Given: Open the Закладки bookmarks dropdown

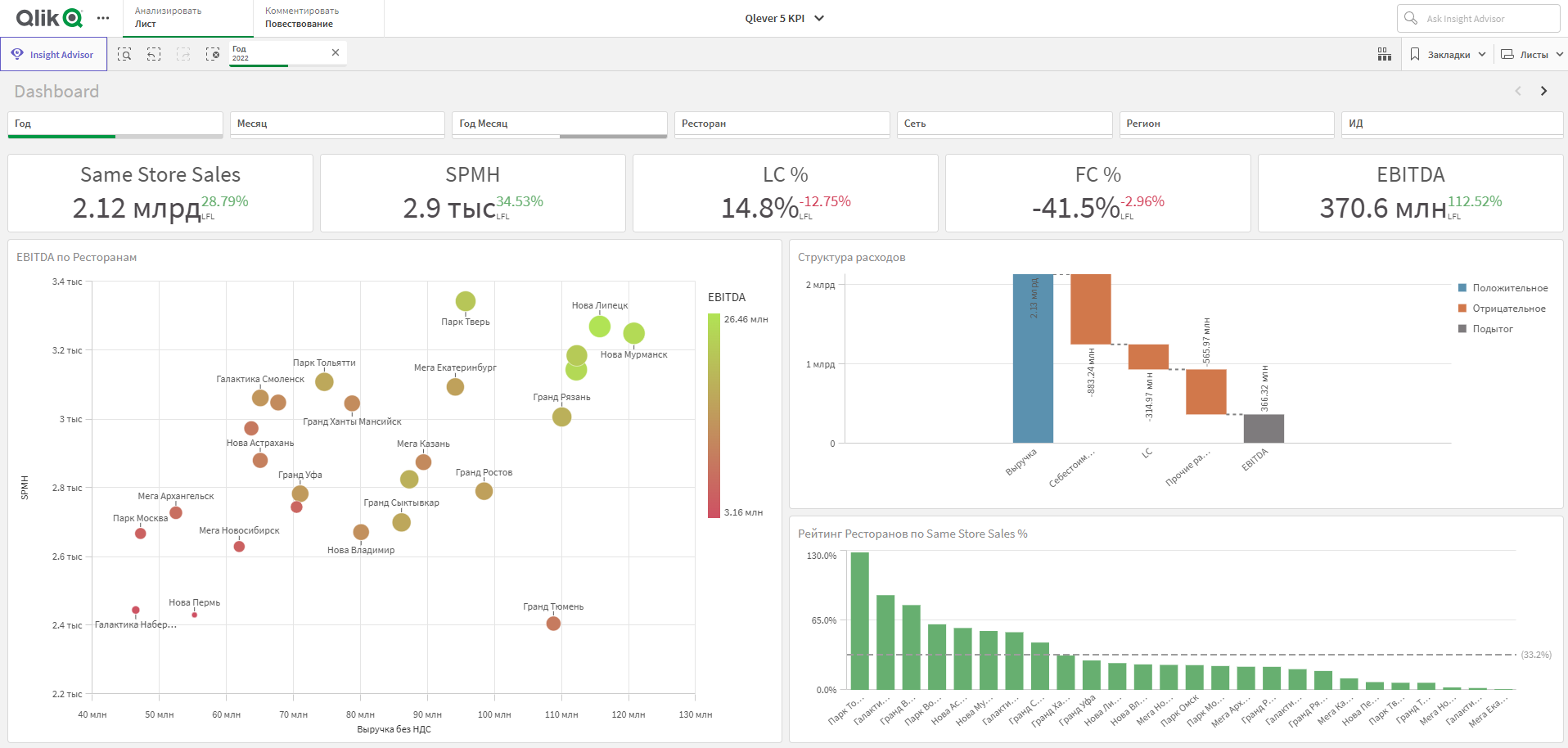Looking at the screenshot, I should click(x=1448, y=55).
